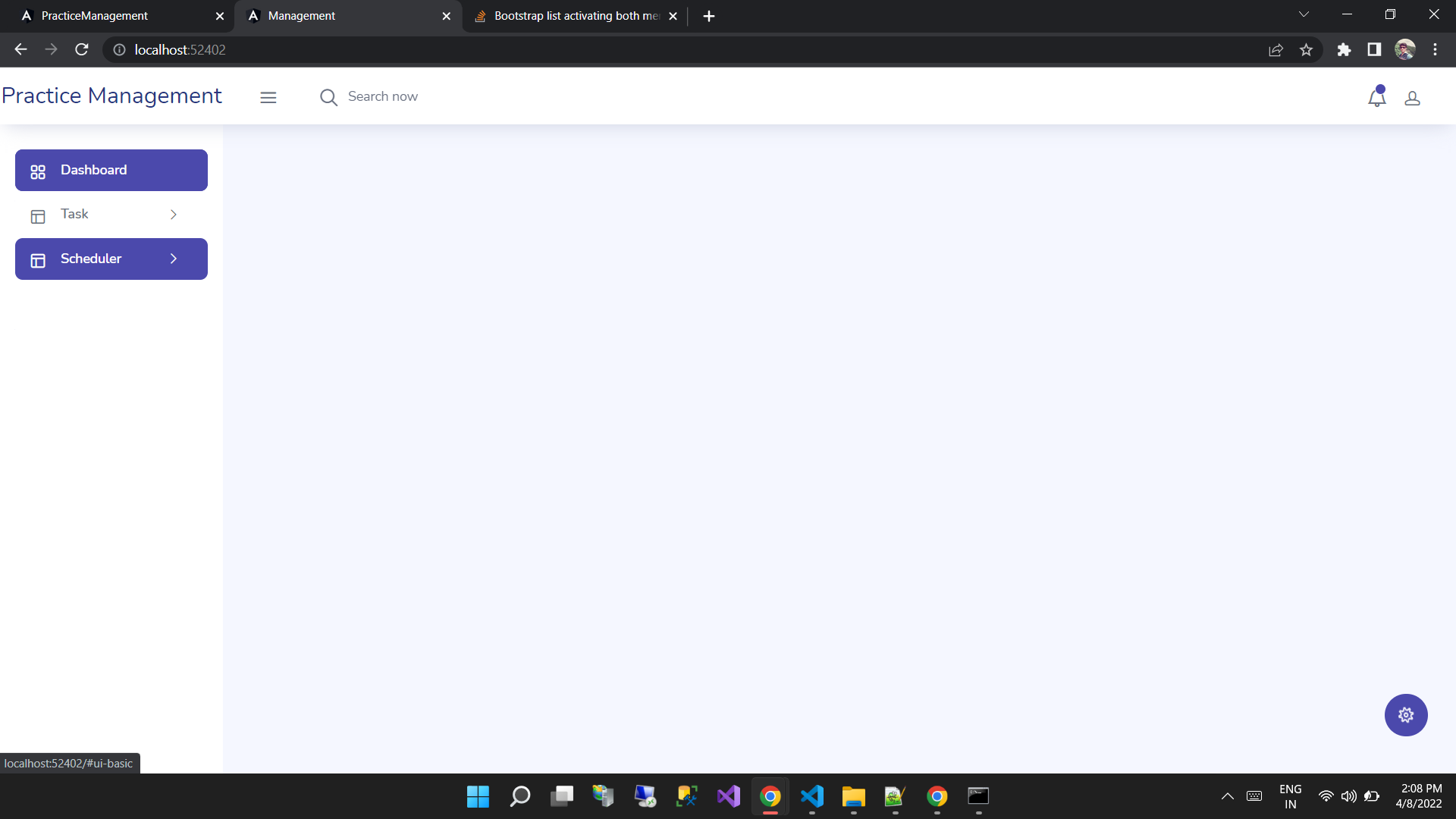Viewport: 1456px width, 819px height.
Task: Click the notification bell icon
Action: (1377, 96)
